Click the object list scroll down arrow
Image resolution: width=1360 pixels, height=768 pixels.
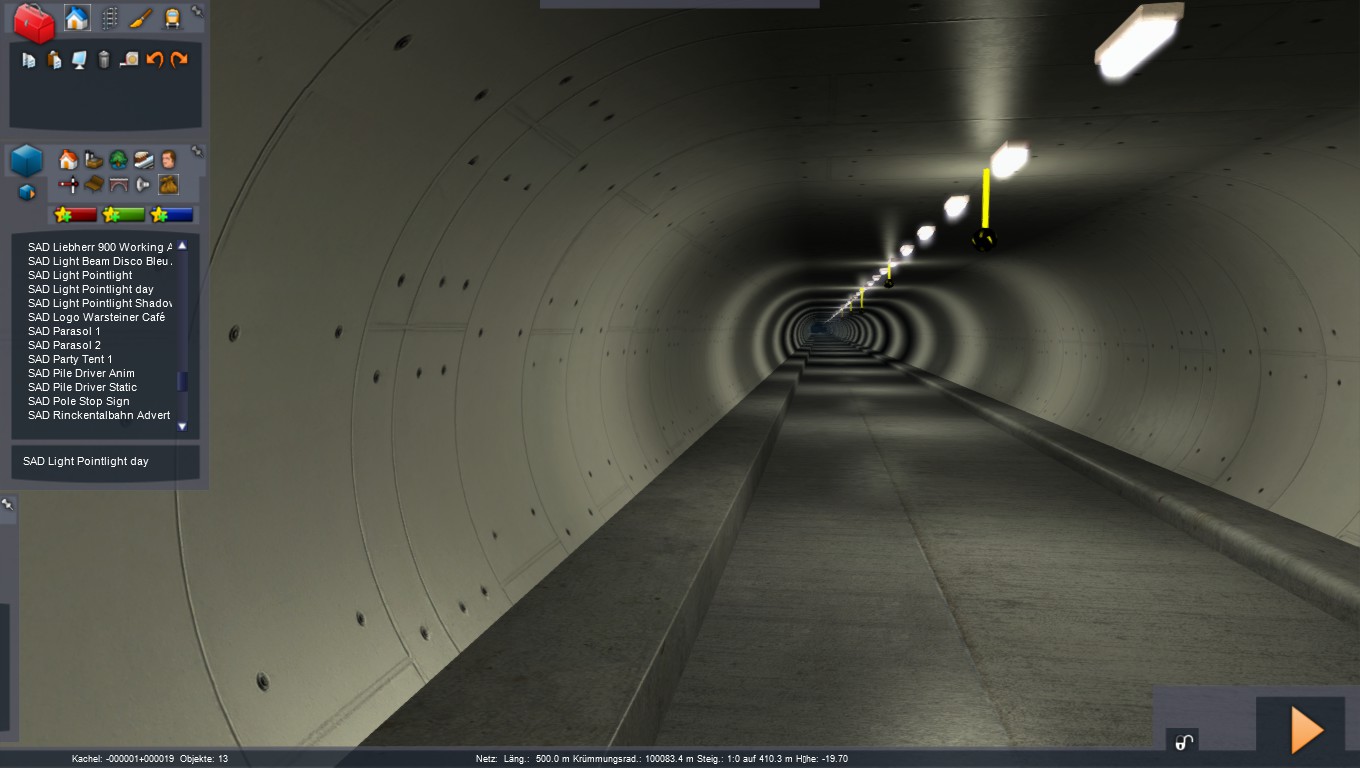tap(182, 426)
